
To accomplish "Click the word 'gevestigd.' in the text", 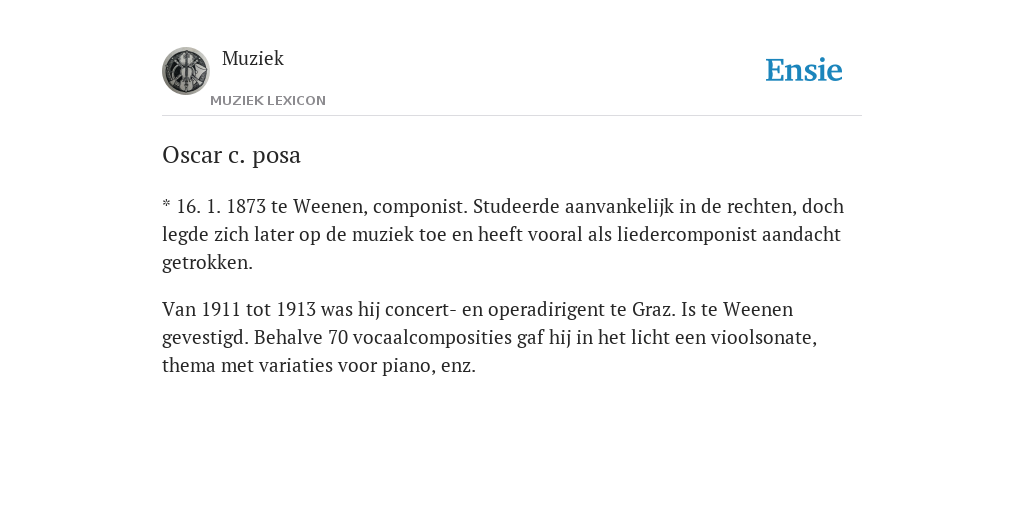I will pyautogui.click(x=206, y=338).
